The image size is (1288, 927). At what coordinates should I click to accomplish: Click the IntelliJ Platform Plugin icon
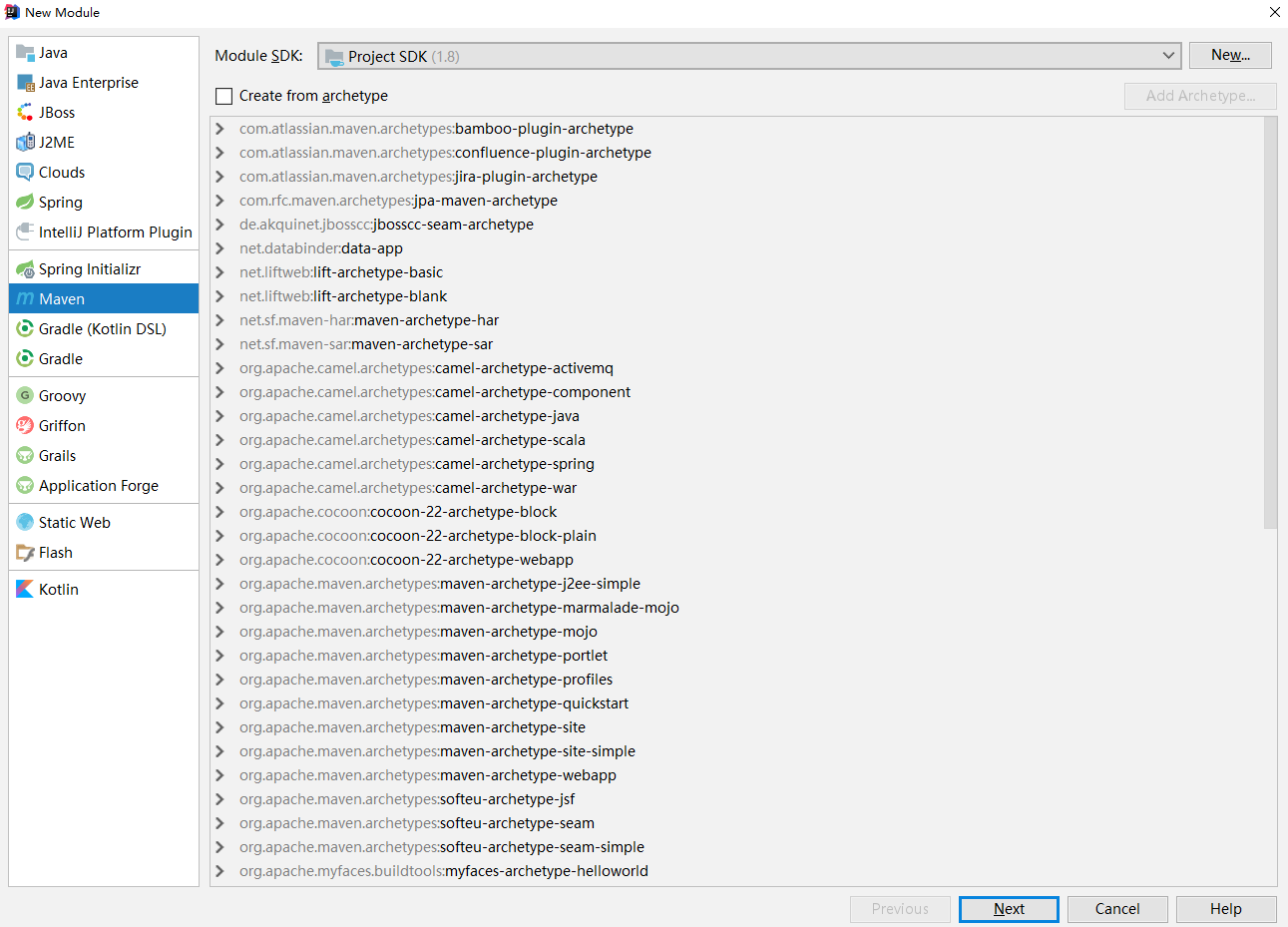[25, 232]
